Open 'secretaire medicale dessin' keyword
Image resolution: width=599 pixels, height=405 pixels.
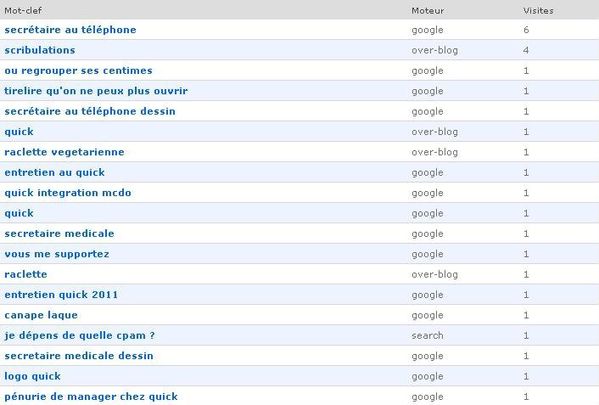pyautogui.click(x=79, y=356)
